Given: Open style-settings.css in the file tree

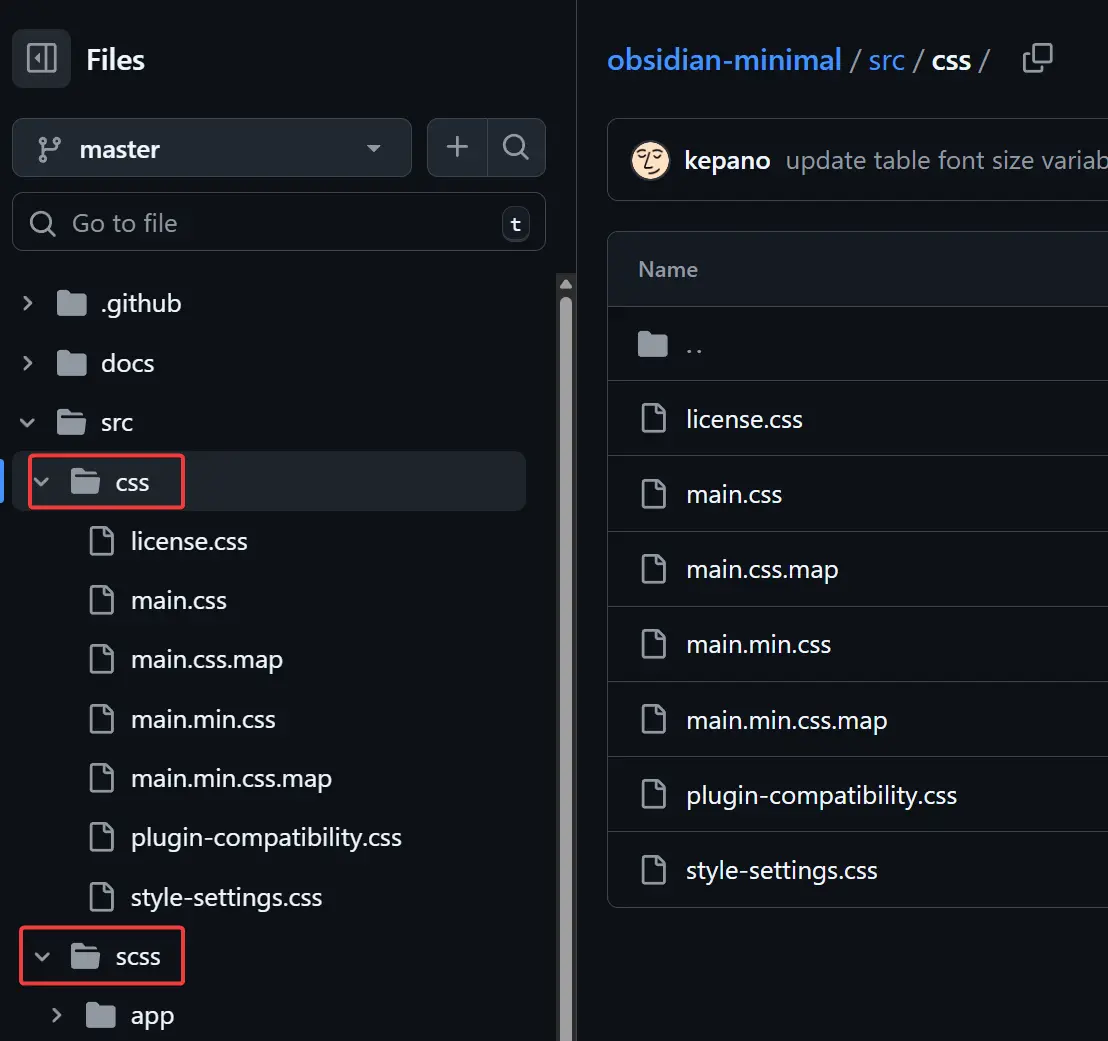Looking at the screenshot, I should [x=226, y=898].
